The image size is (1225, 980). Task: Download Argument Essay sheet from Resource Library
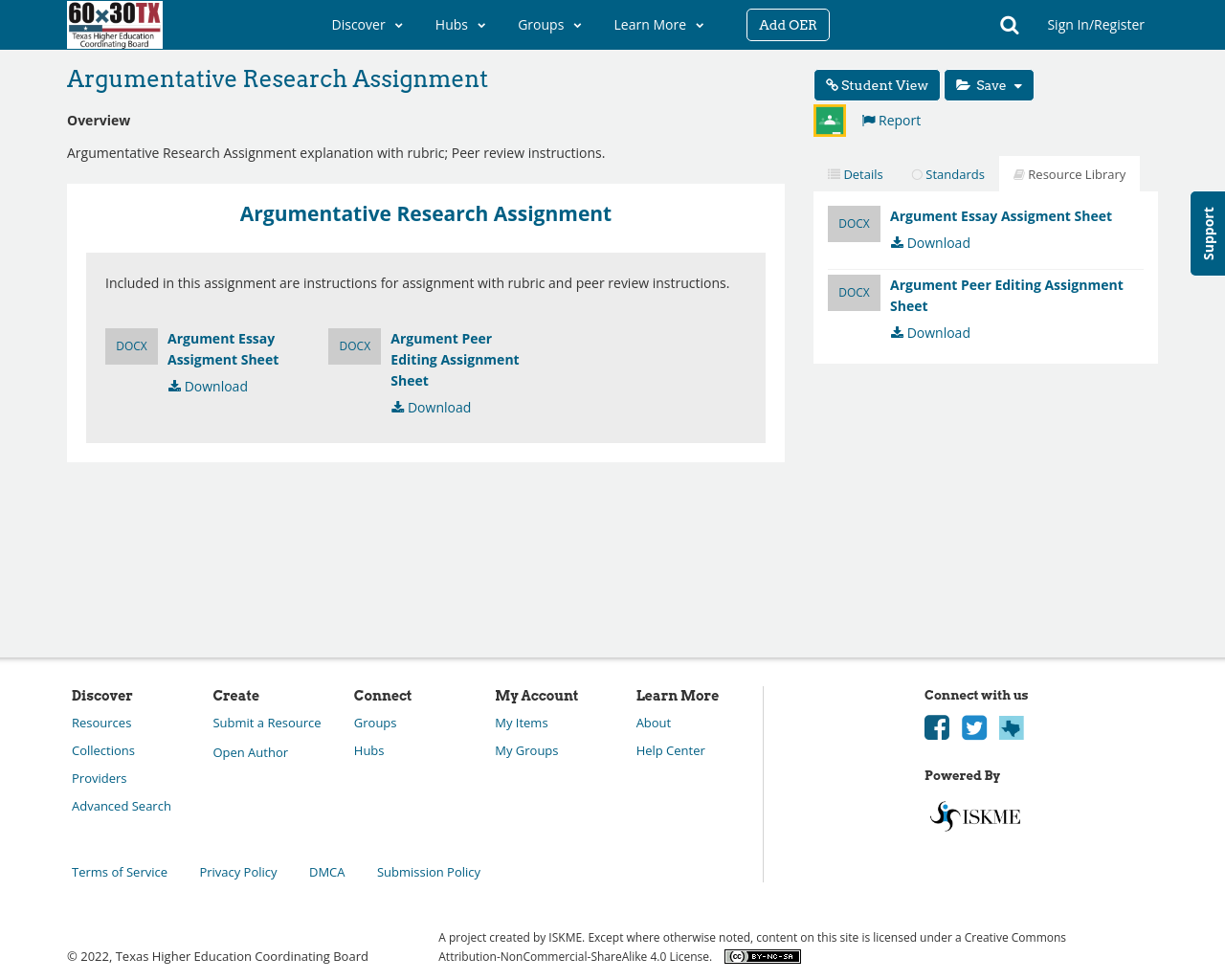tap(930, 243)
